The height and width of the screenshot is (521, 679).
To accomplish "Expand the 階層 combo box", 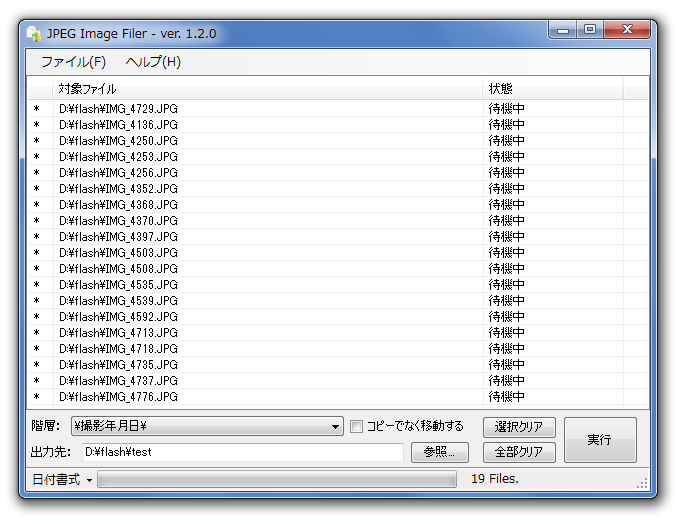I will 207,427.
